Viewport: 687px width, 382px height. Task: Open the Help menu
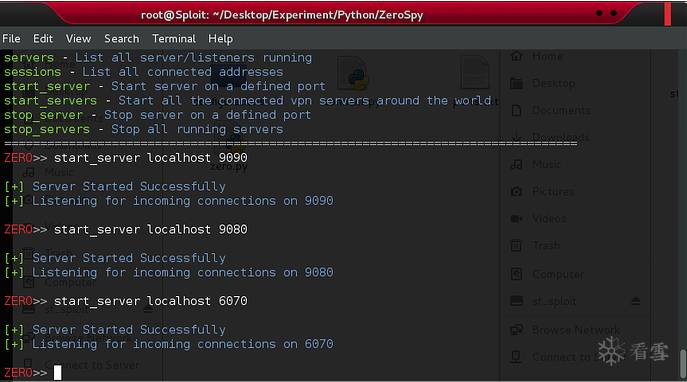(220, 39)
